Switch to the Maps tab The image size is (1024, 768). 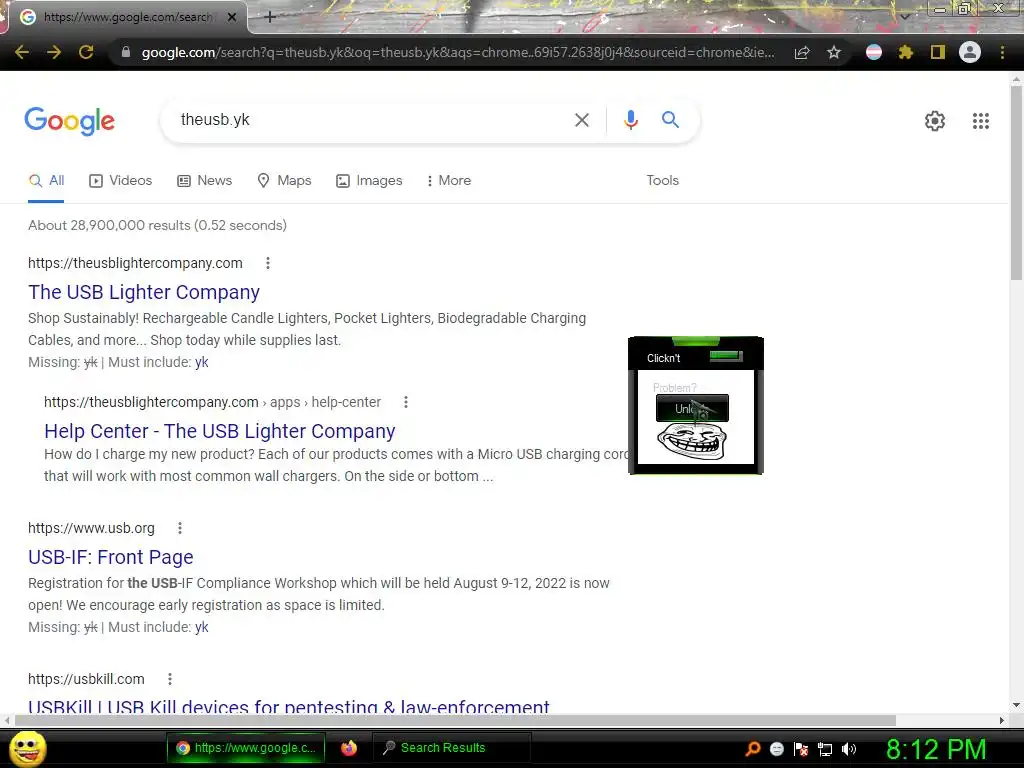tap(284, 180)
